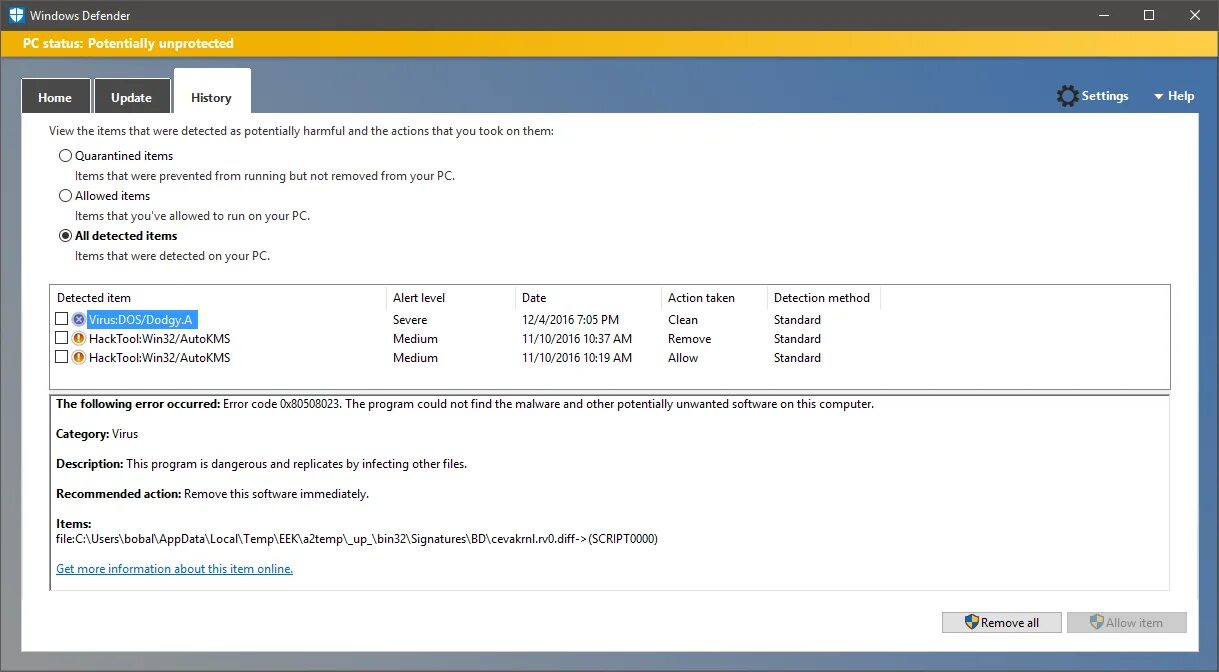Click the History tab
Image resolution: width=1219 pixels, height=672 pixels.
click(x=211, y=92)
